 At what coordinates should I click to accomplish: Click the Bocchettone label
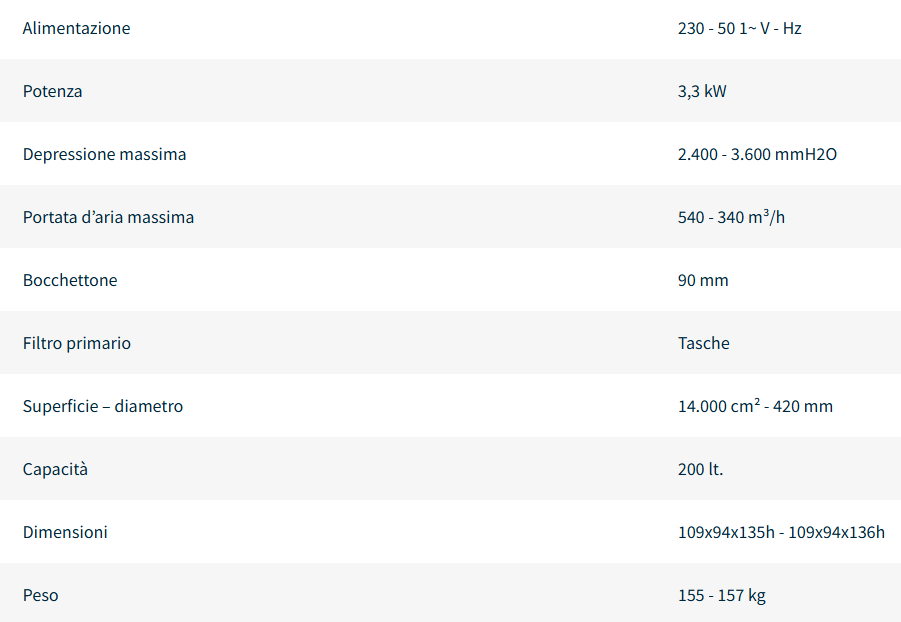pos(70,280)
